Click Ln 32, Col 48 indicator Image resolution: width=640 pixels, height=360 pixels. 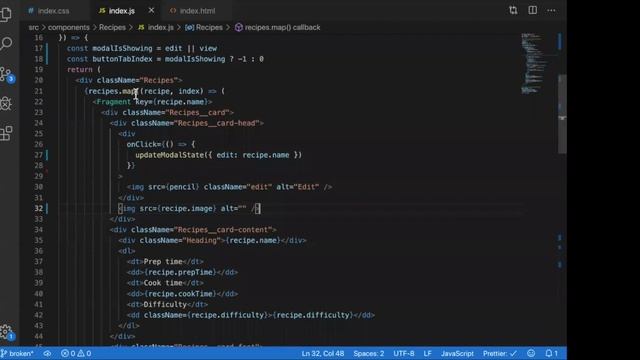pos(323,353)
